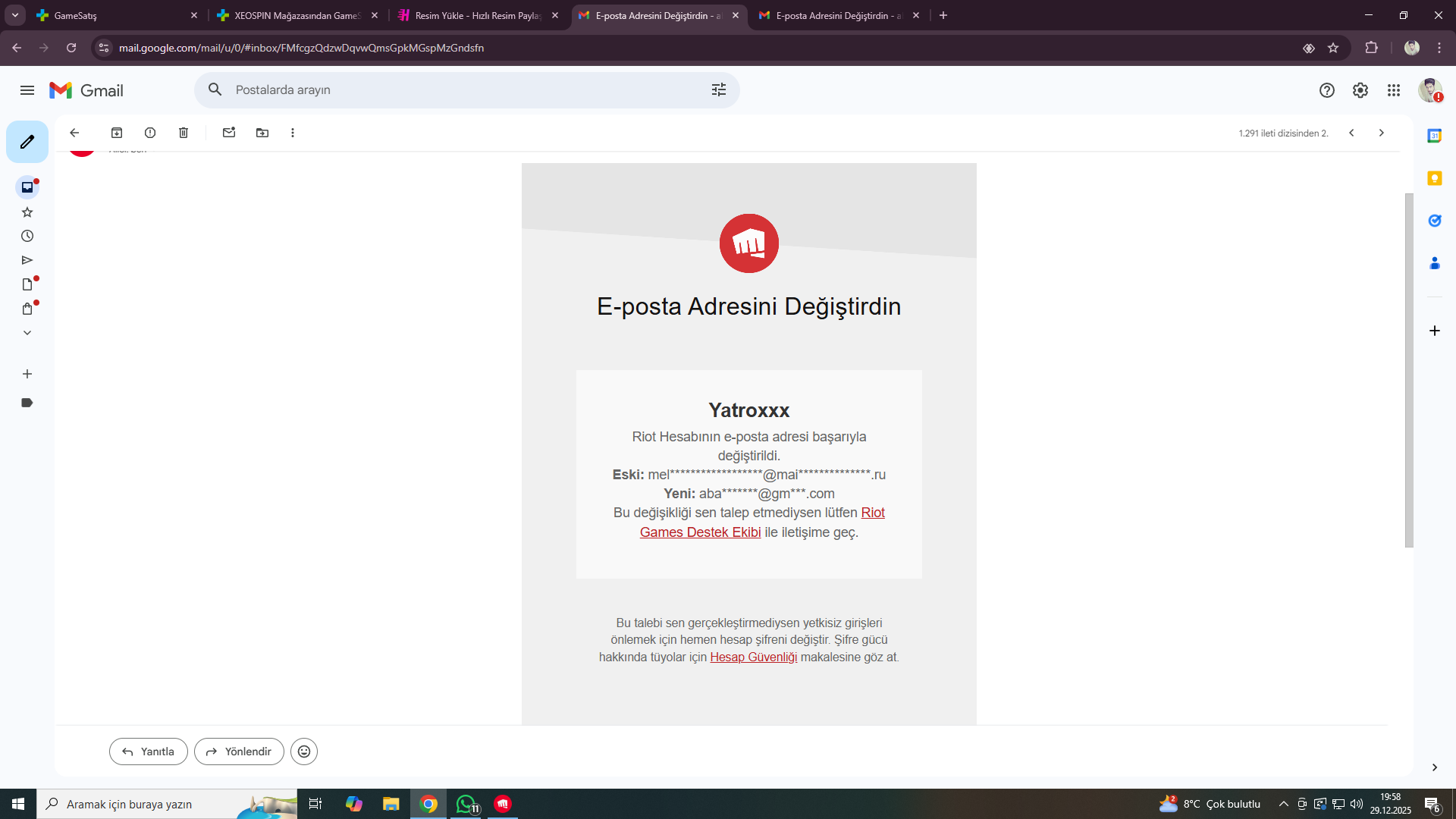Reload the current page
The image size is (1456, 819).
tap(71, 48)
